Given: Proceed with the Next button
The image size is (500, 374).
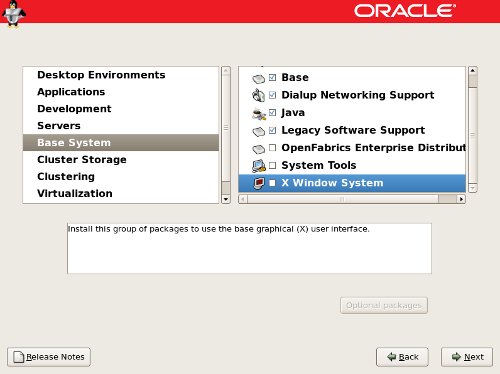Looking at the screenshot, I should tap(467, 357).
